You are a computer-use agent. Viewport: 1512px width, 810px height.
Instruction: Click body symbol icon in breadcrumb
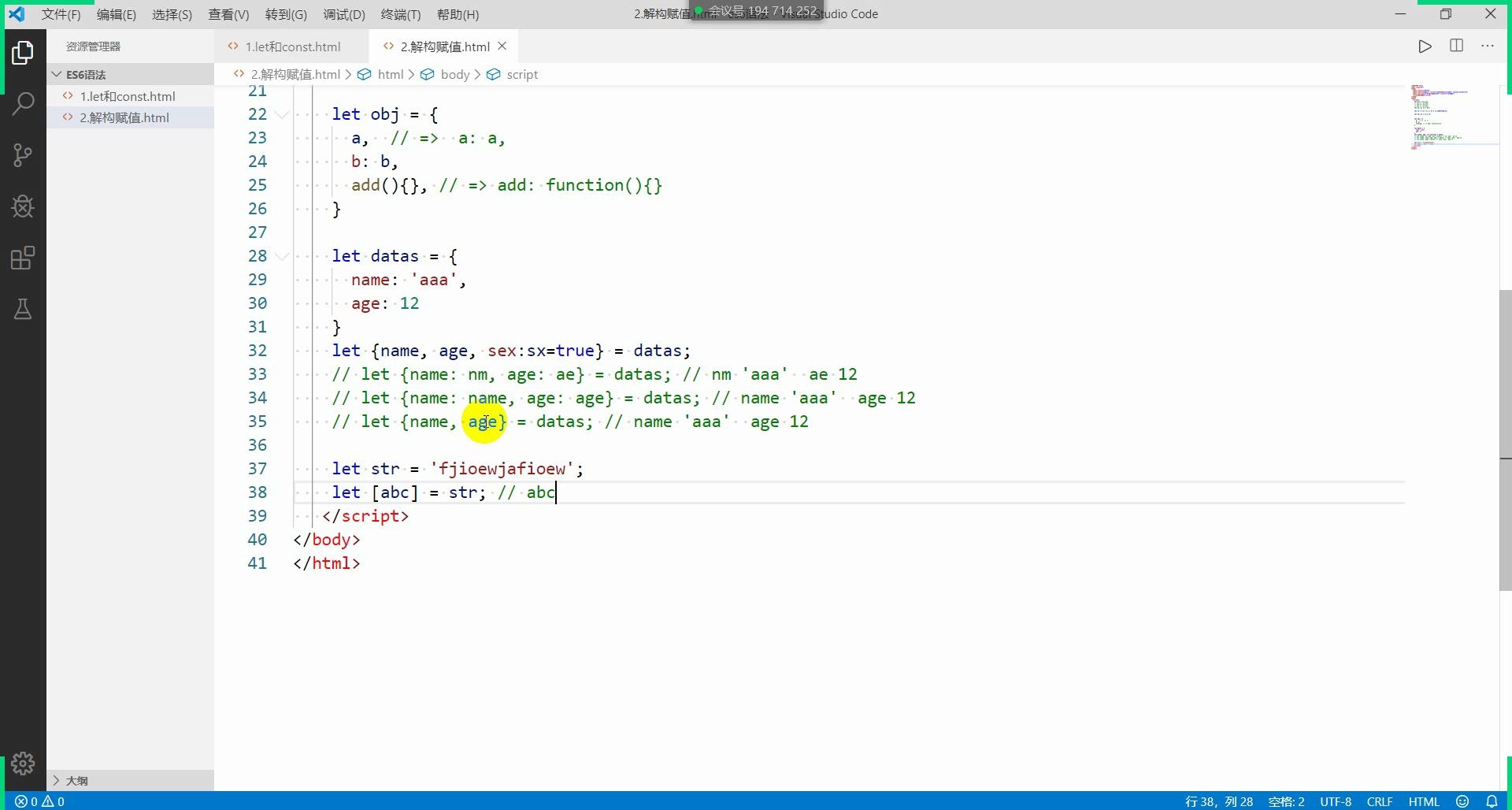428,74
